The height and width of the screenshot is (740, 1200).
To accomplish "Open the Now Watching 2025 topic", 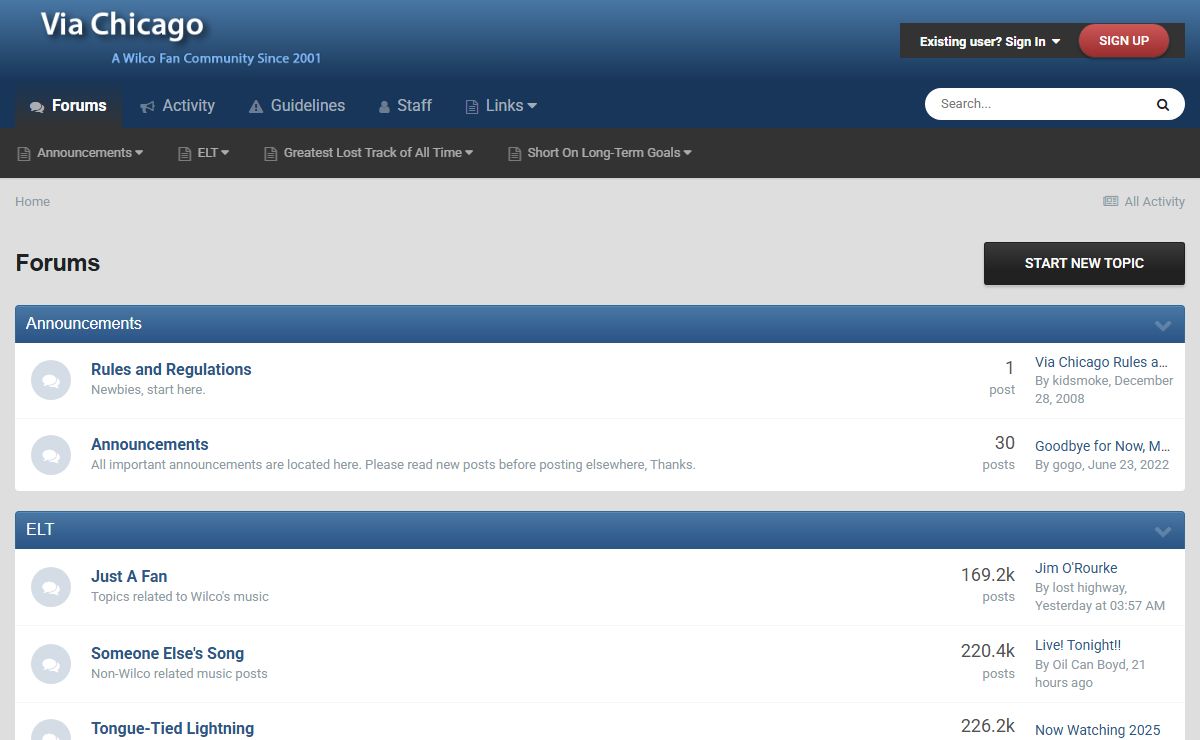I will click(x=1098, y=730).
